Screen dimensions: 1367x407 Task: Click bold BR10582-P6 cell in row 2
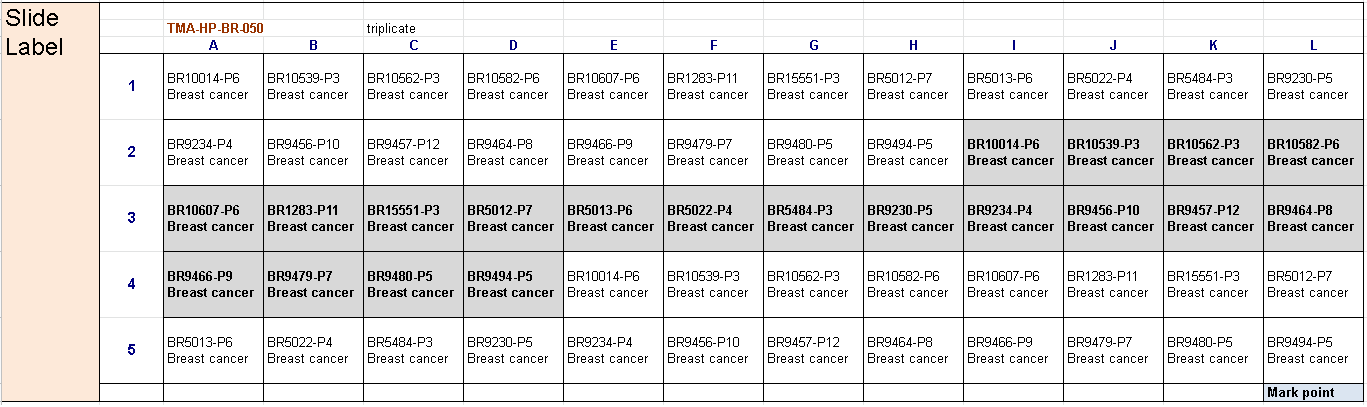coord(1313,152)
